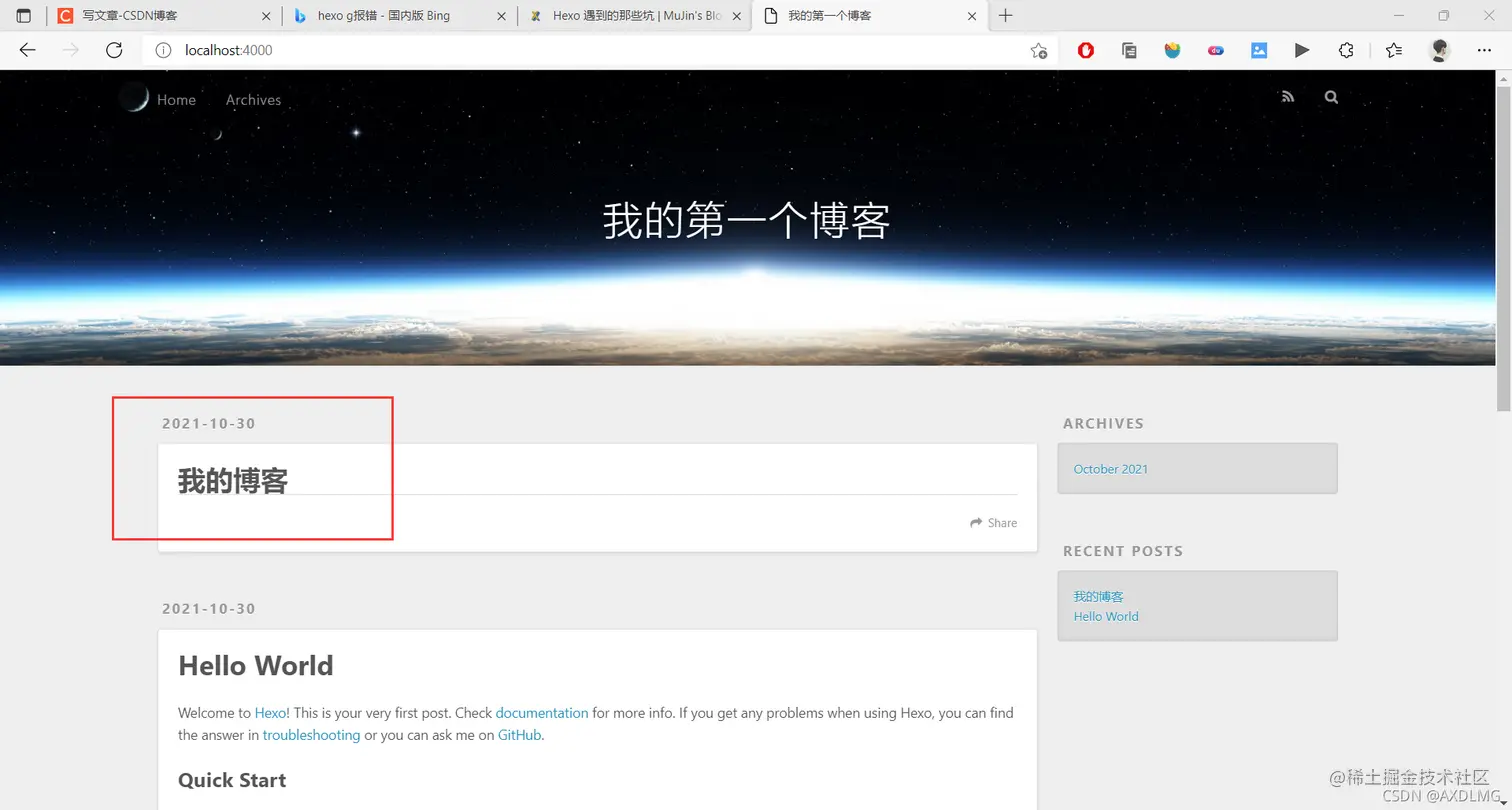Open the vertical tabs pane icon
1512x810 pixels.
pyautogui.click(x=24, y=16)
